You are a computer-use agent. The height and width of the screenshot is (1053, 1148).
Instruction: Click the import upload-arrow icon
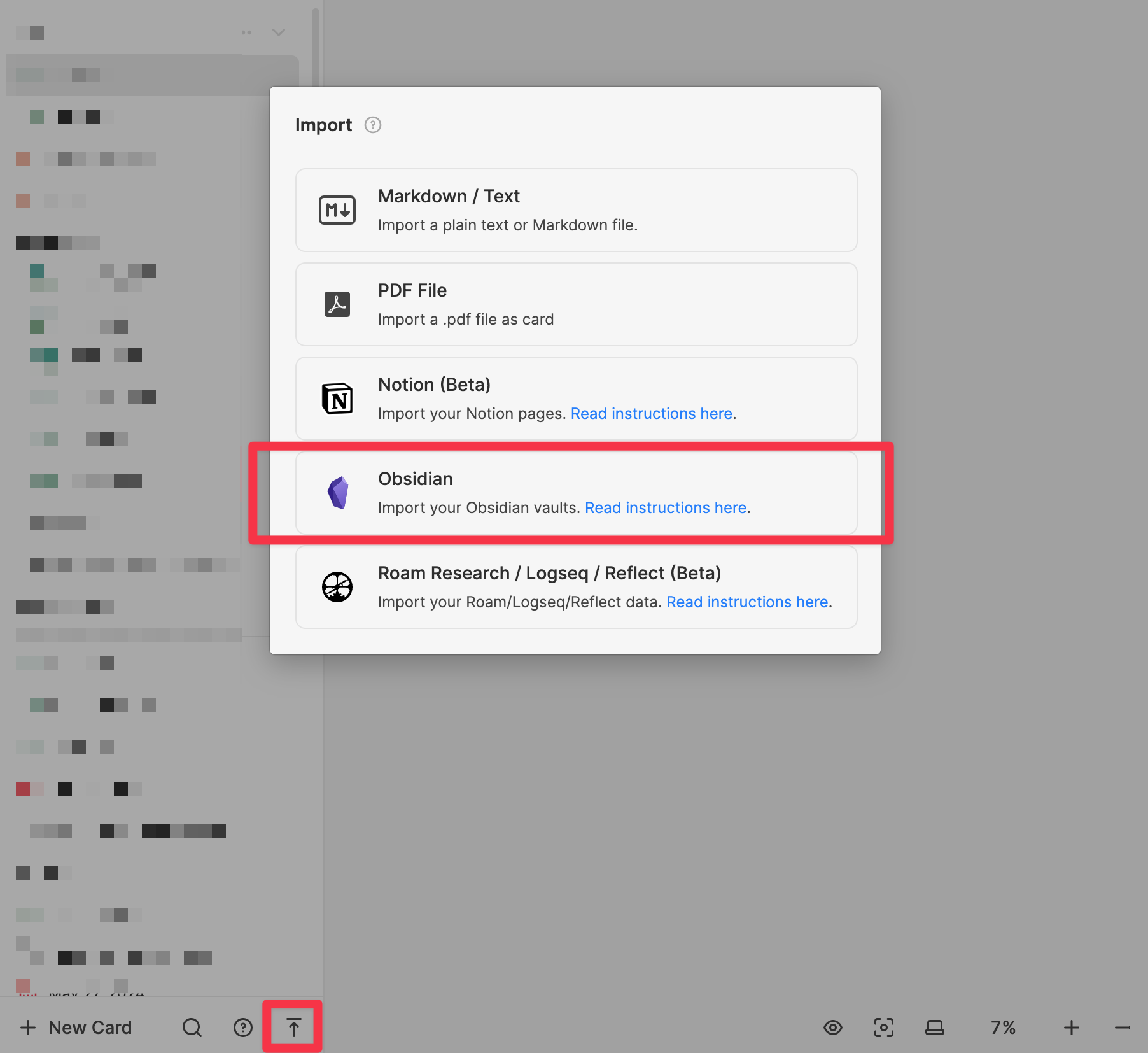tap(293, 1028)
